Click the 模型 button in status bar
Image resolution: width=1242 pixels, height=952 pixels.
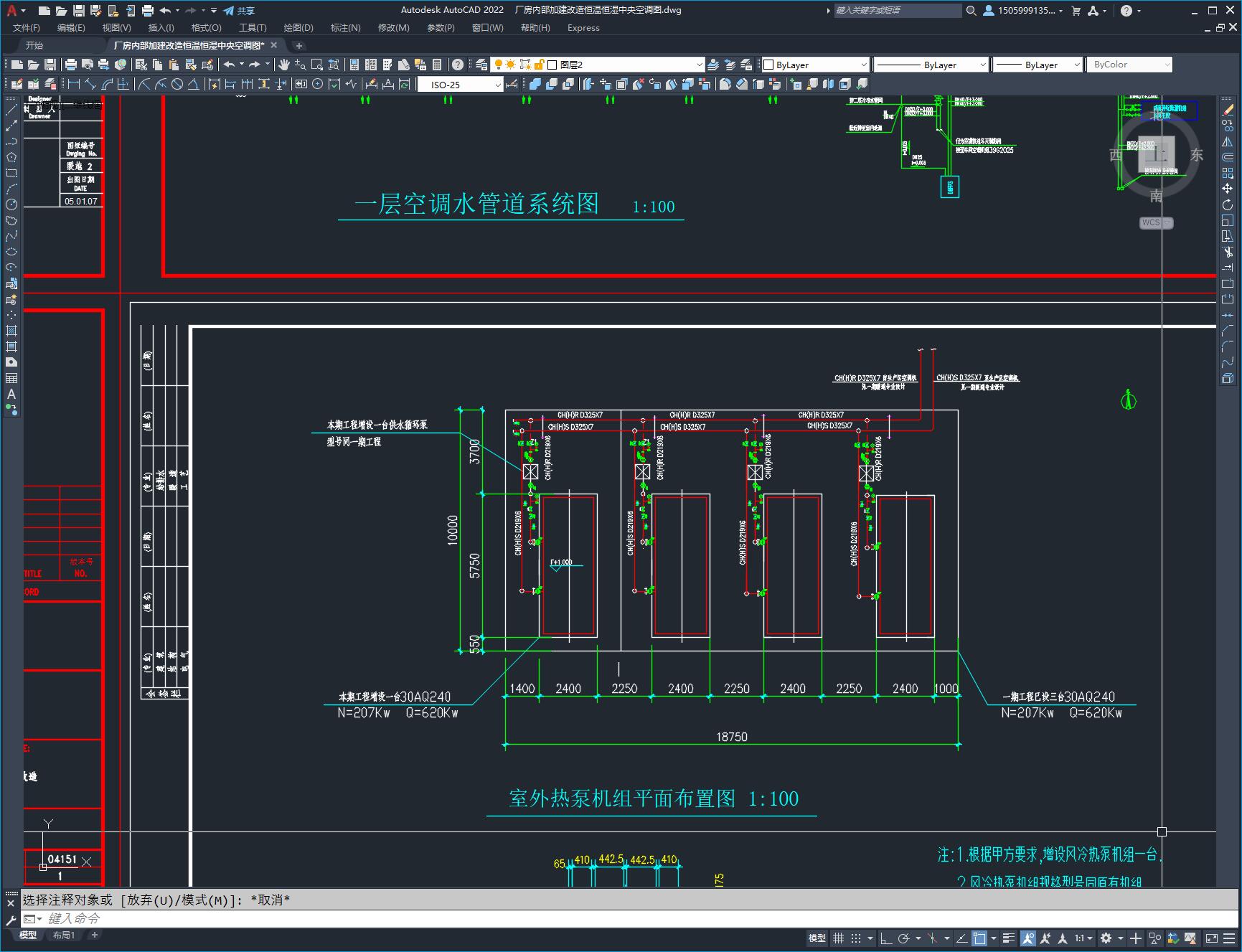(x=817, y=938)
